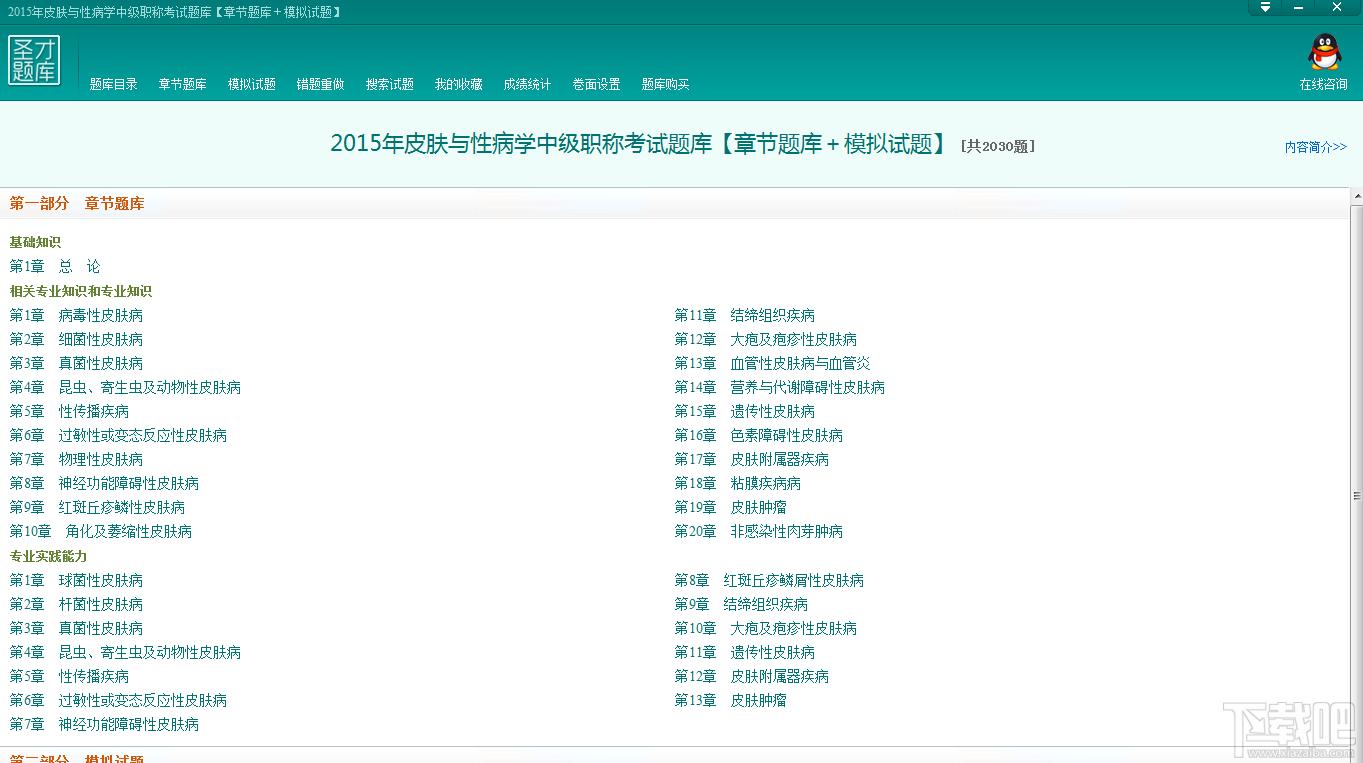Open 第16章 色素障碍性皮肤病
Image resolution: width=1363 pixels, height=763 pixels.
point(759,436)
